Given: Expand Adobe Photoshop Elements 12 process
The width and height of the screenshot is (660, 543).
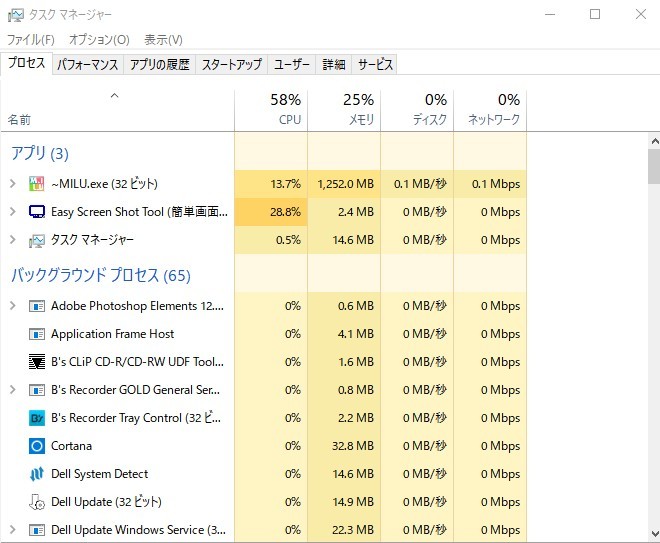Looking at the screenshot, I should (x=13, y=306).
